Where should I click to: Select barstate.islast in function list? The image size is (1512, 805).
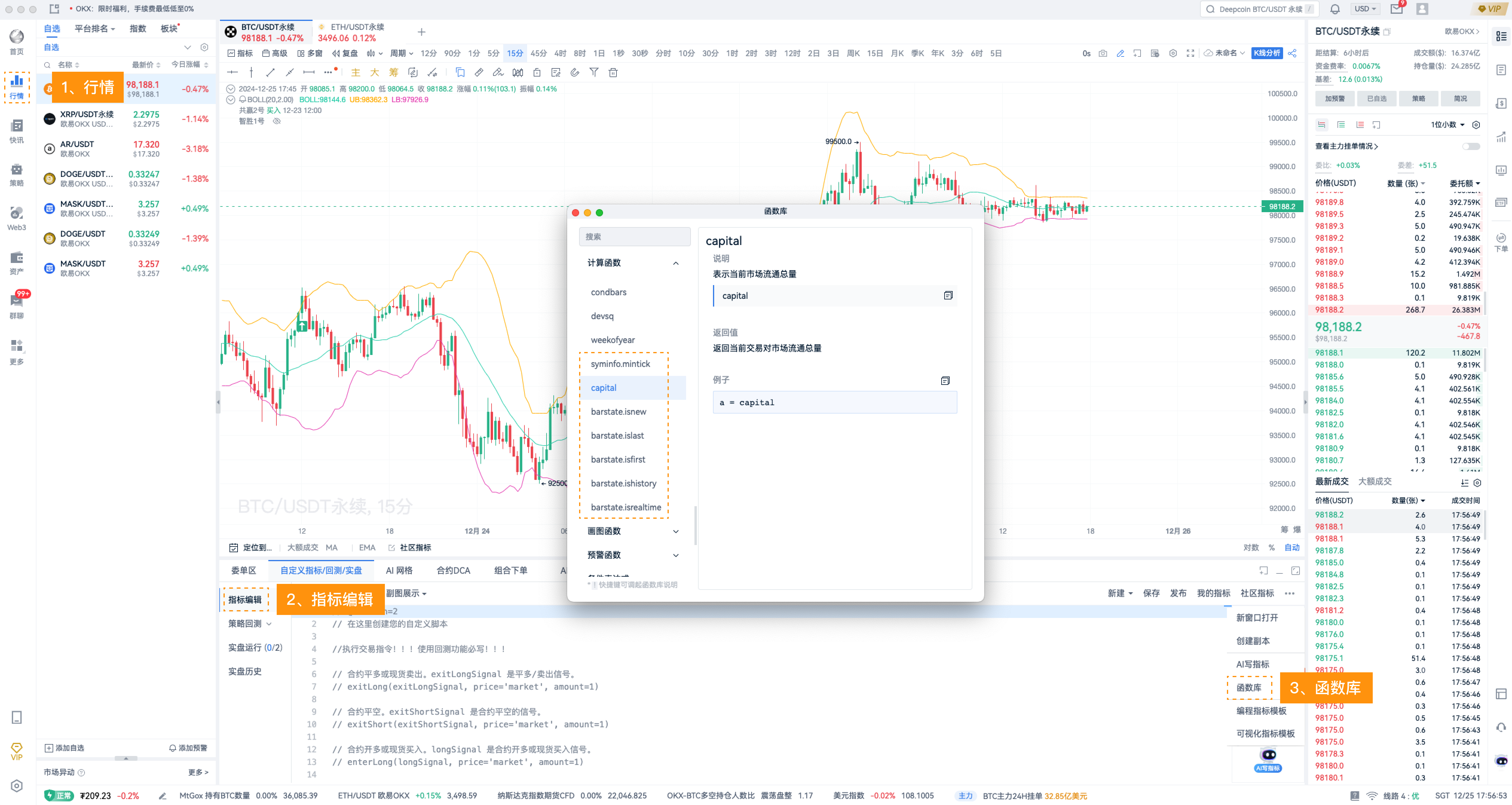tap(617, 436)
